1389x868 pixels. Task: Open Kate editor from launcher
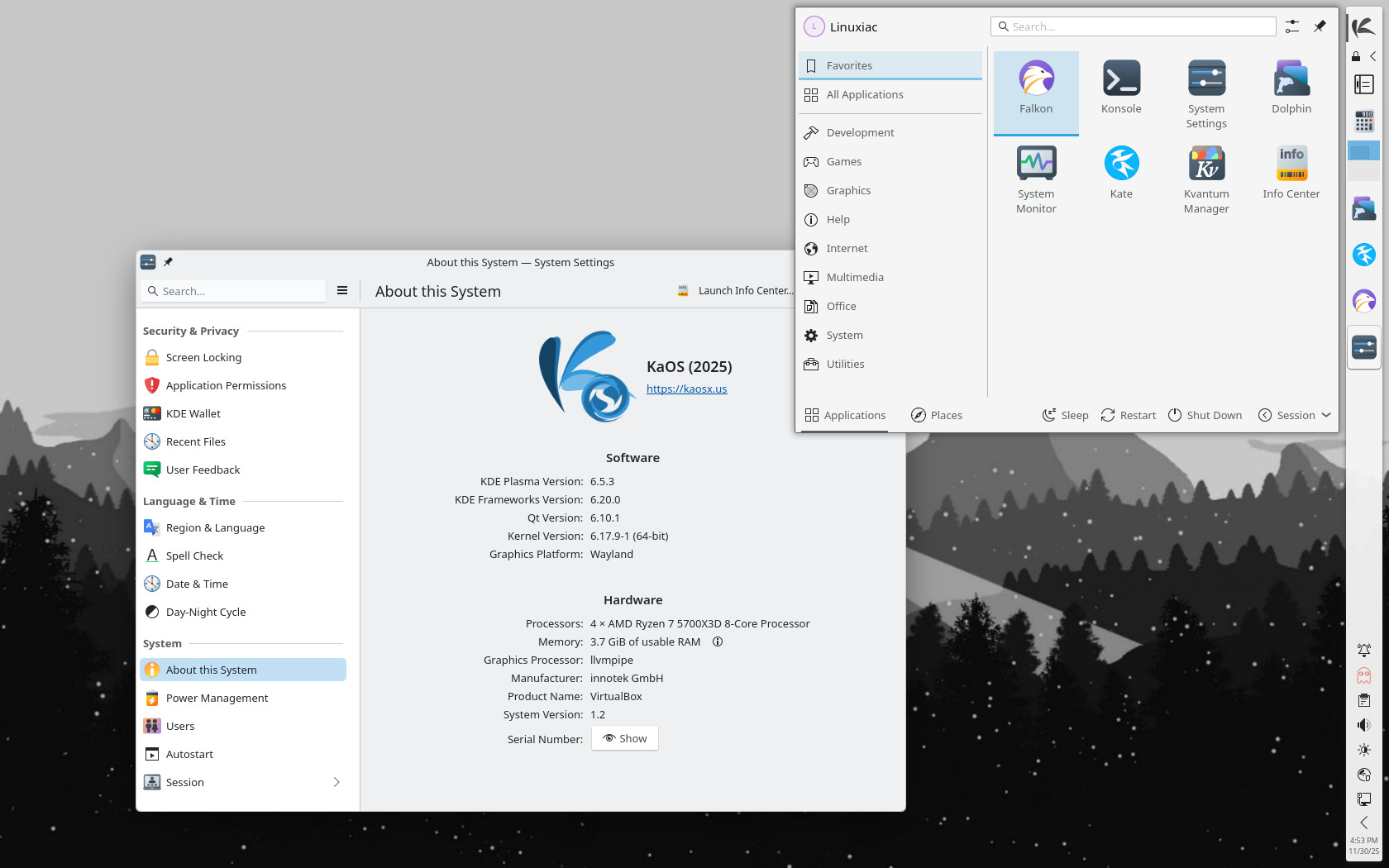point(1121,172)
